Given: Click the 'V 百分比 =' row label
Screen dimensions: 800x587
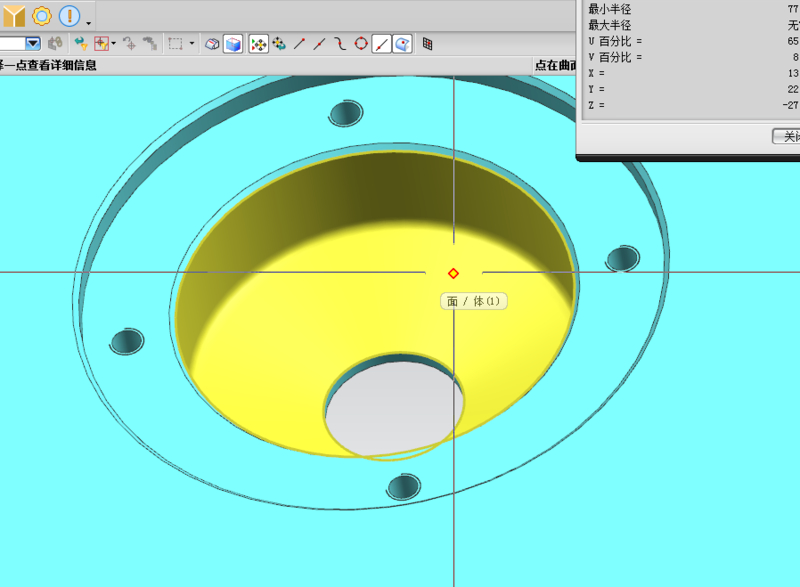Looking at the screenshot, I should pyautogui.click(x=615, y=57).
